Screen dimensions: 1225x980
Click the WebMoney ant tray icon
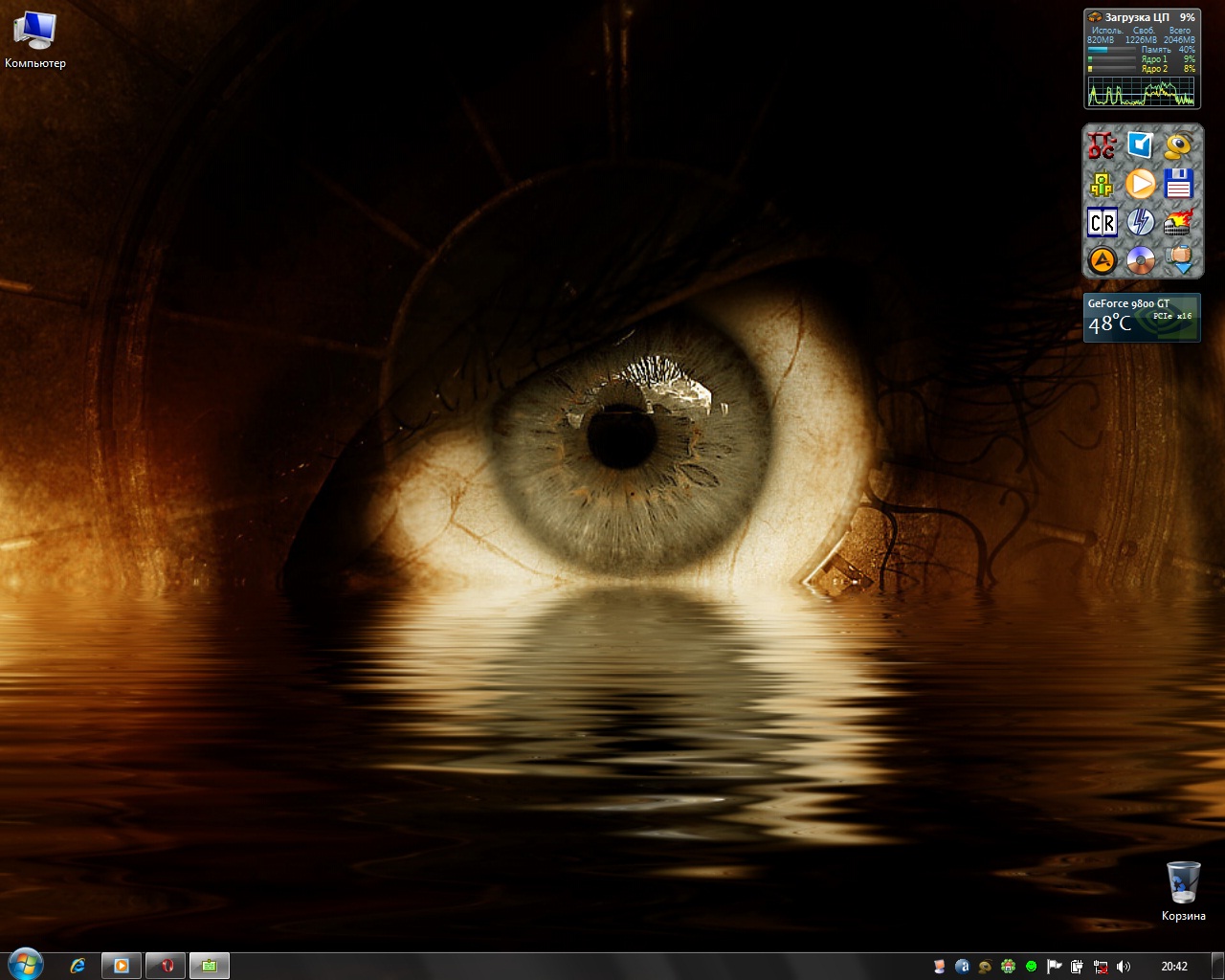pyautogui.click(x=985, y=967)
